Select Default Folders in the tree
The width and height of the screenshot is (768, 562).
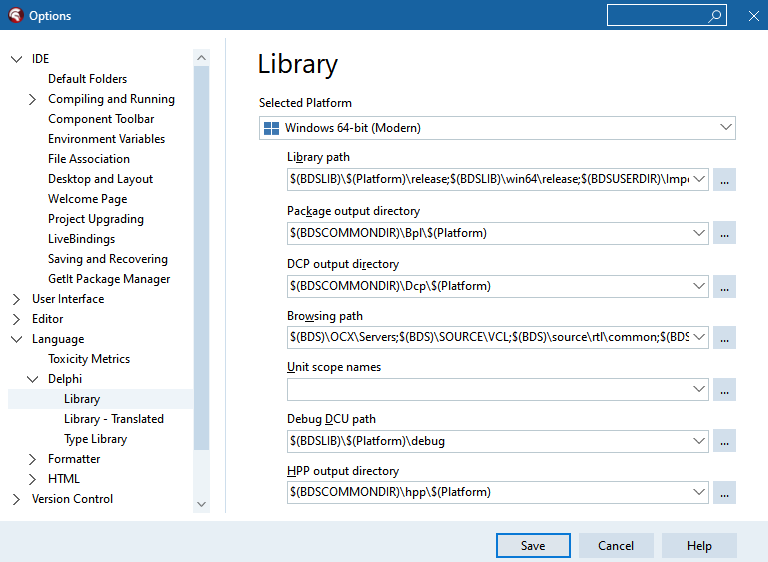click(x=87, y=79)
